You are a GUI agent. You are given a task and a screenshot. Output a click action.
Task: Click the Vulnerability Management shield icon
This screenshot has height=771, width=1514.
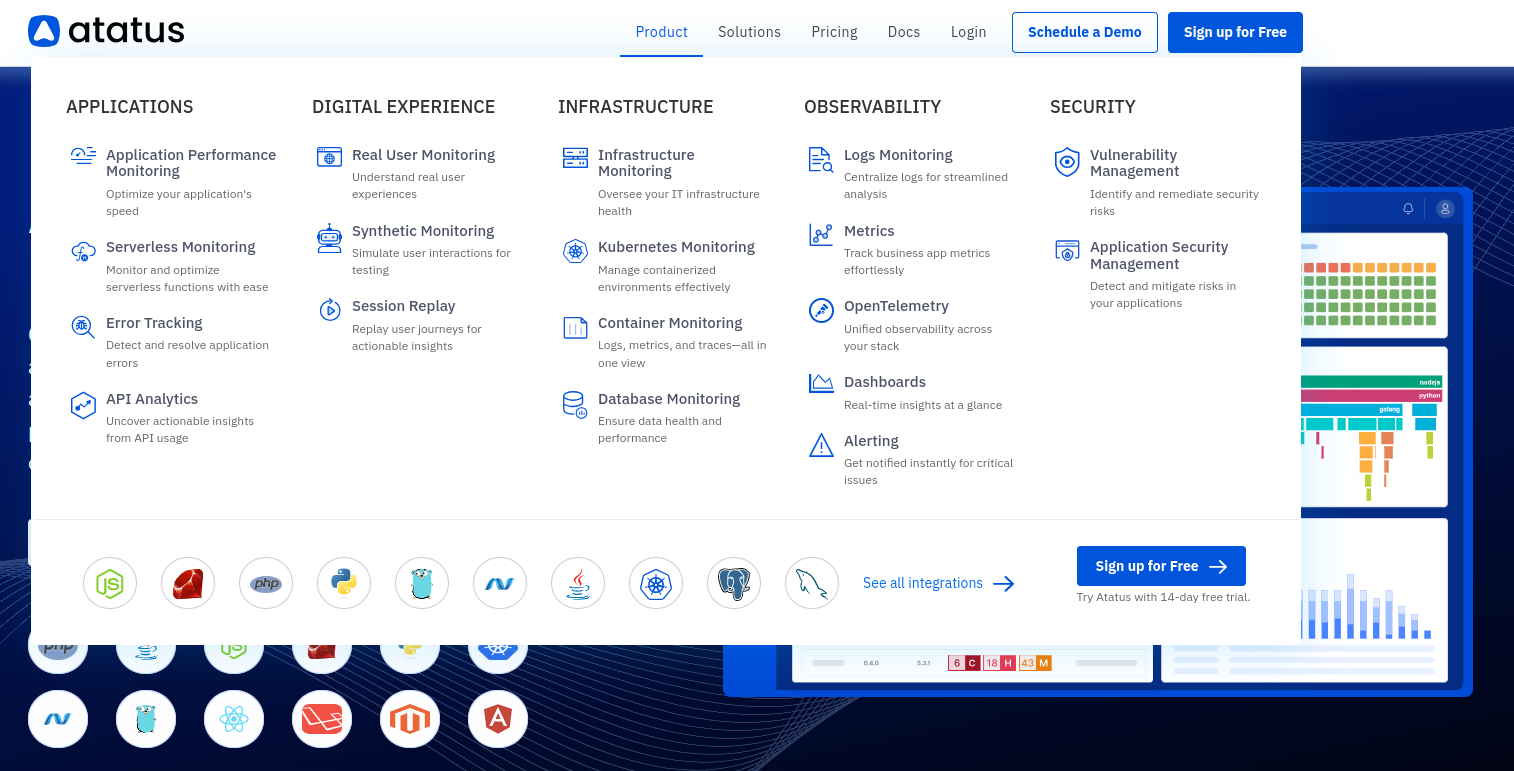pyautogui.click(x=1067, y=162)
